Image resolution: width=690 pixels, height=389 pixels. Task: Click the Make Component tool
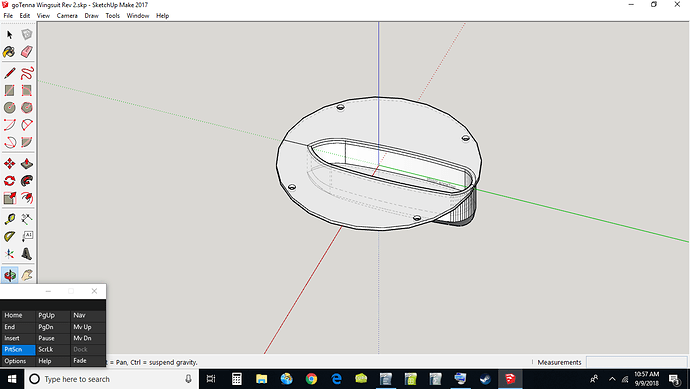(x=27, y=34)
